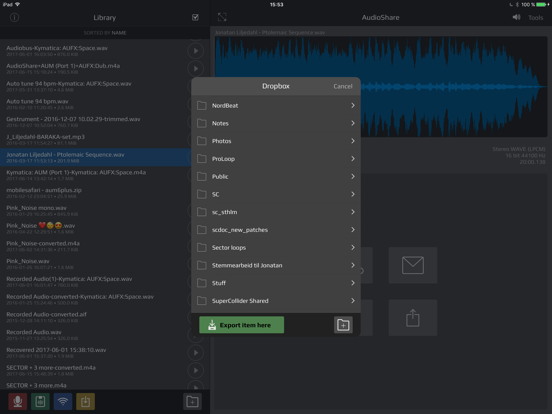Click the Export item here button

pyautogui.click(x=242, y=325)
